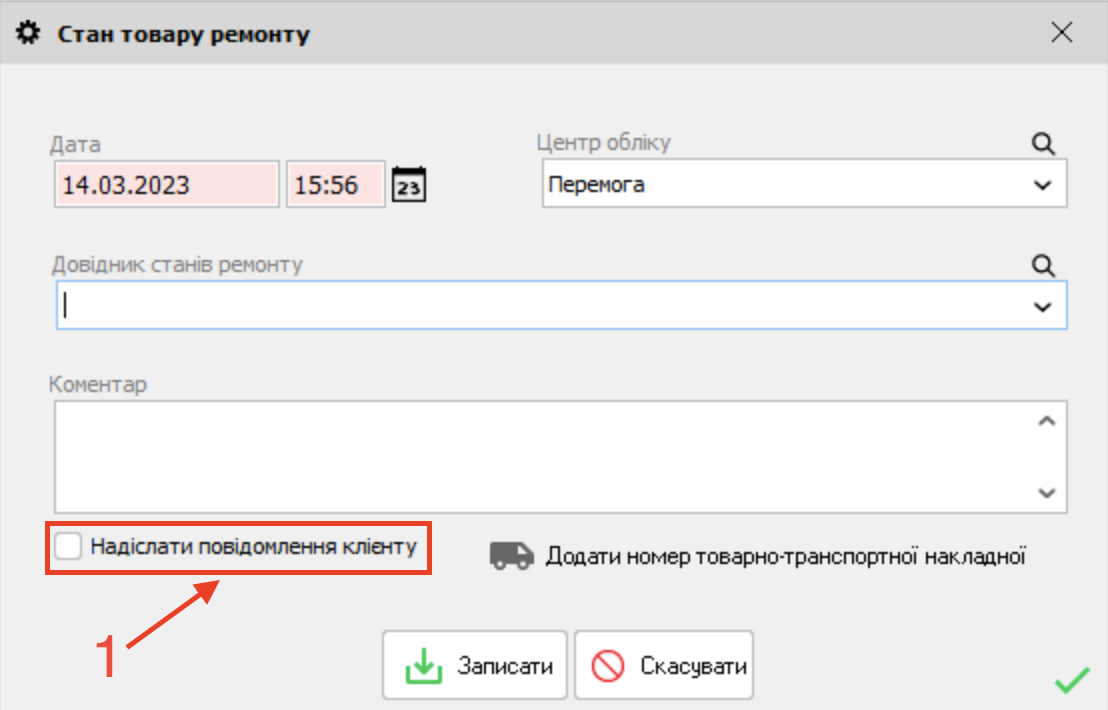The image size is (1108, 710).
Task: Click the time field showing 15:56
Action: [x=335, y=185]
